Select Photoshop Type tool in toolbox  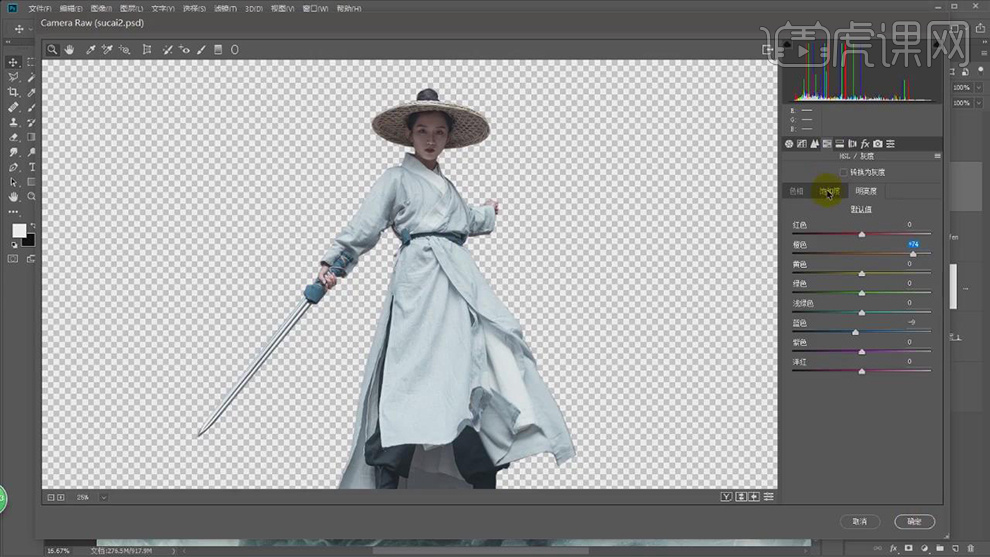(32, 167)
